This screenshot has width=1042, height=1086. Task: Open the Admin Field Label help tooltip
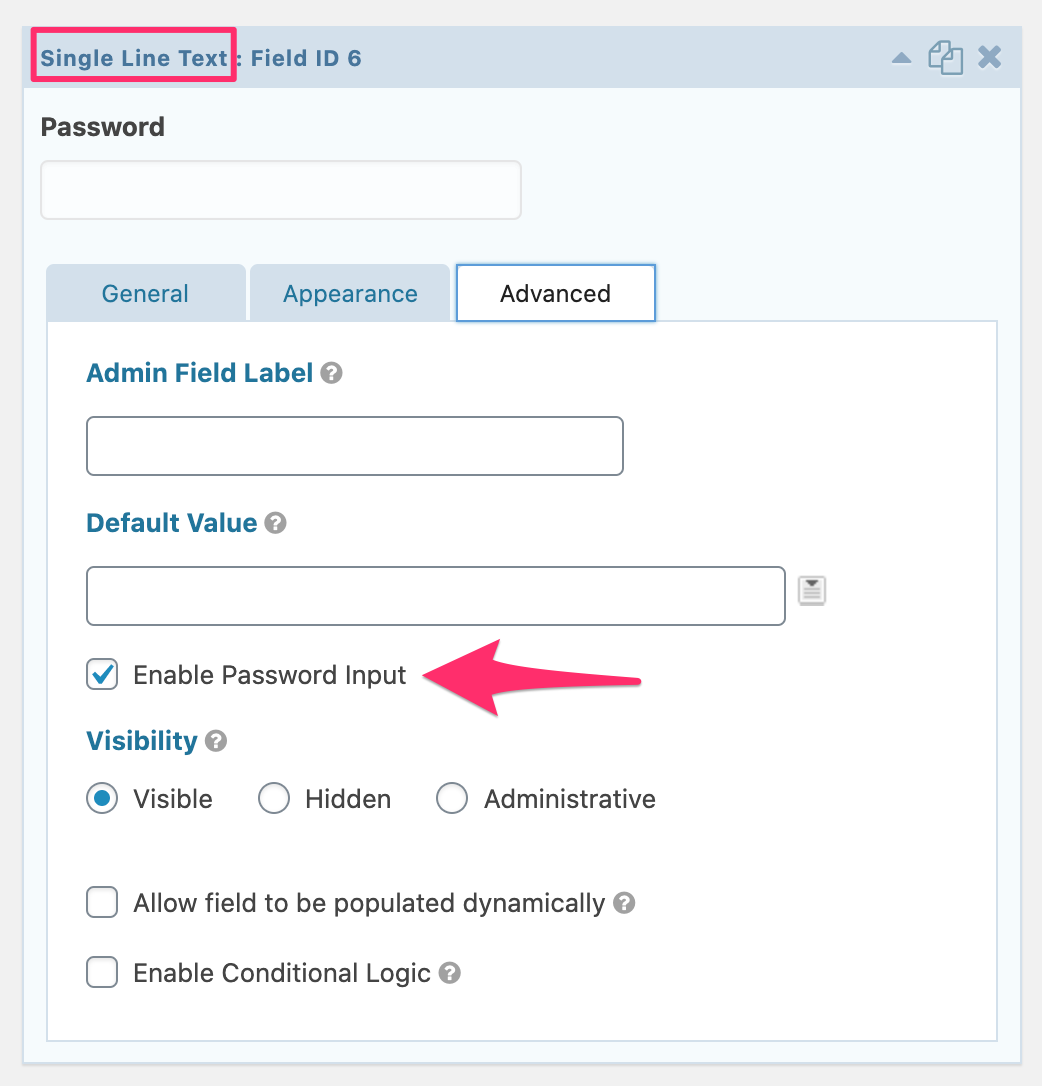pos(332,374)
